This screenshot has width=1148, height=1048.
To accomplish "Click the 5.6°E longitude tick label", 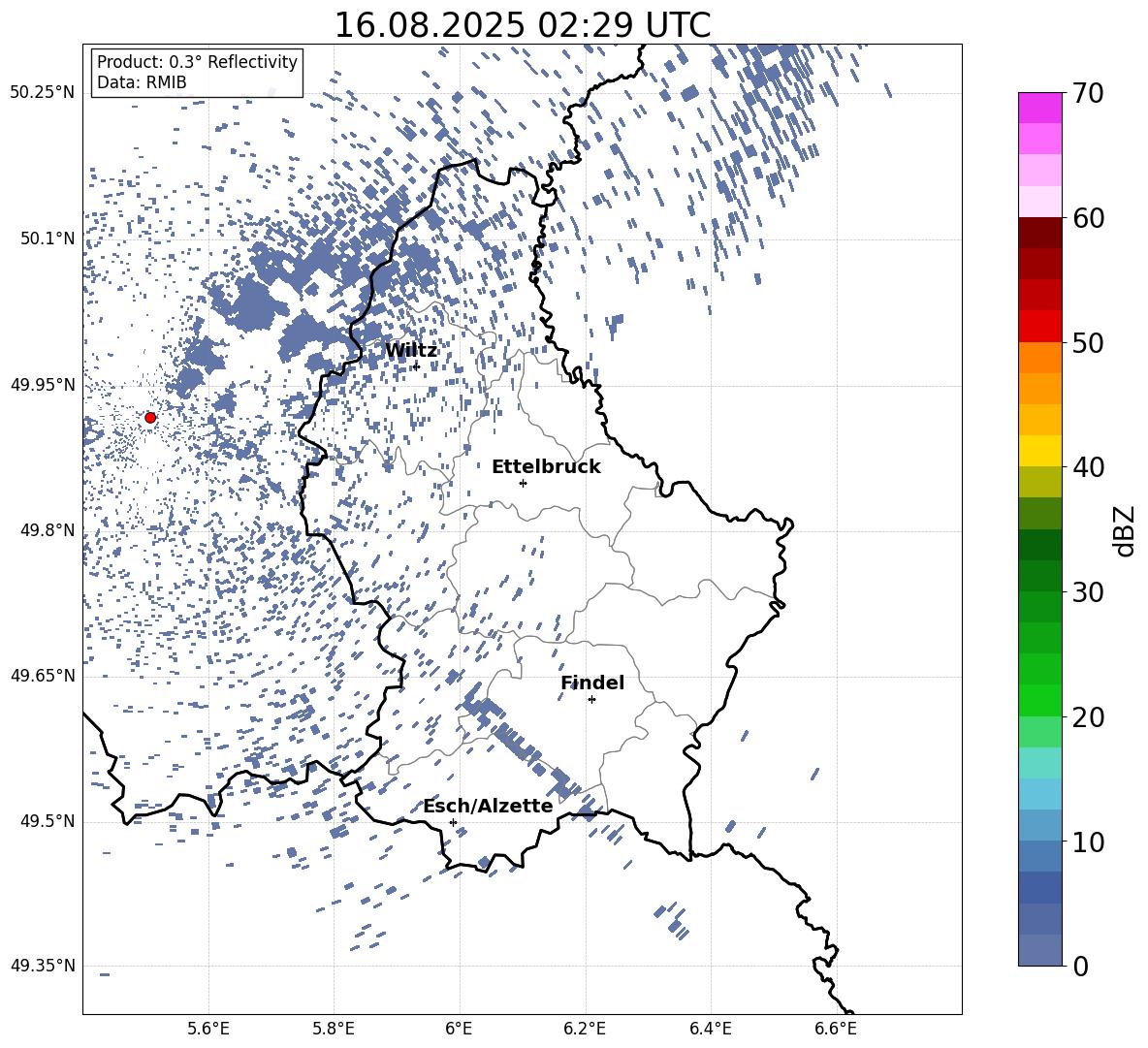I will (x=208, y=1029).
